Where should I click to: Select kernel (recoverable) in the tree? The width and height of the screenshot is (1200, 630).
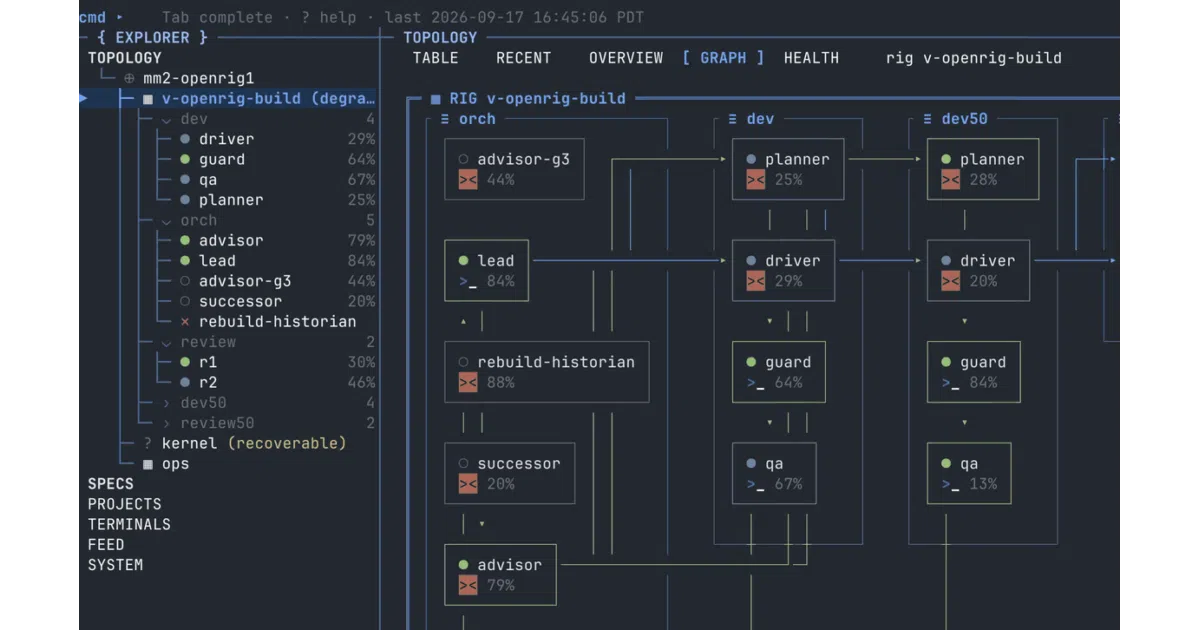coord(244,443)
